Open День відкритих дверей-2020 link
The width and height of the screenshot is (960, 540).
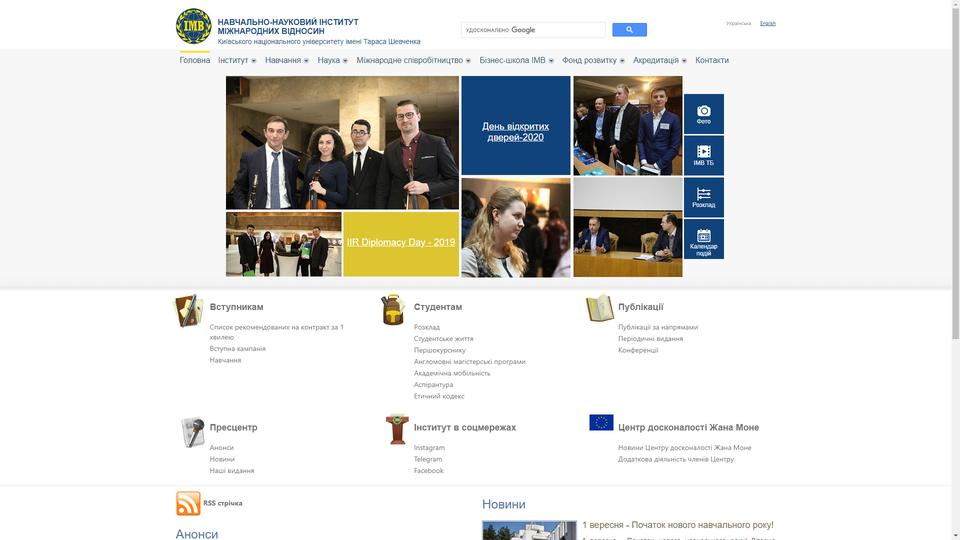(x=516, y=132)
